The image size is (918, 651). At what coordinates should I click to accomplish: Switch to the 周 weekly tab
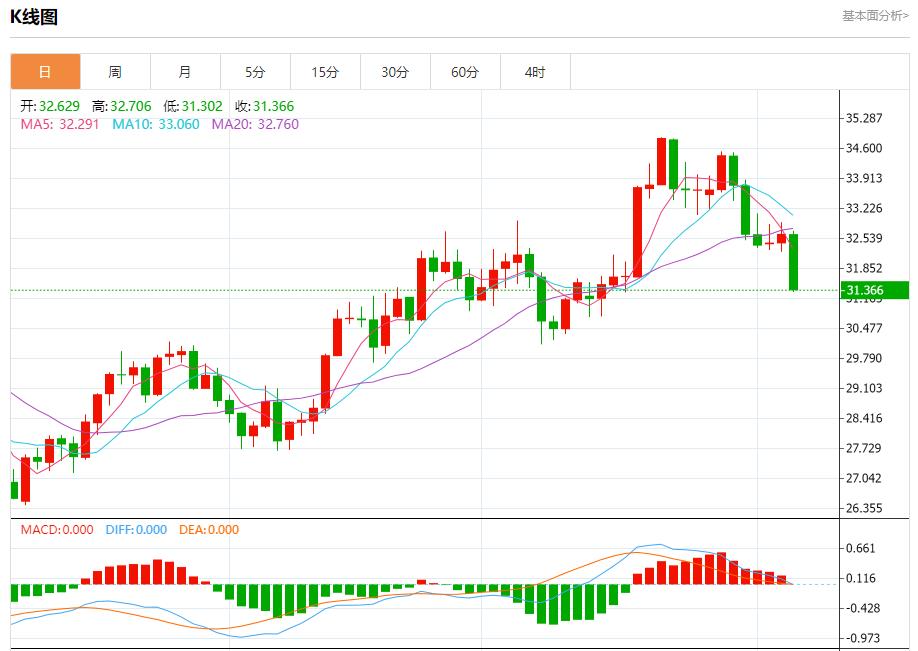point(115,72)
